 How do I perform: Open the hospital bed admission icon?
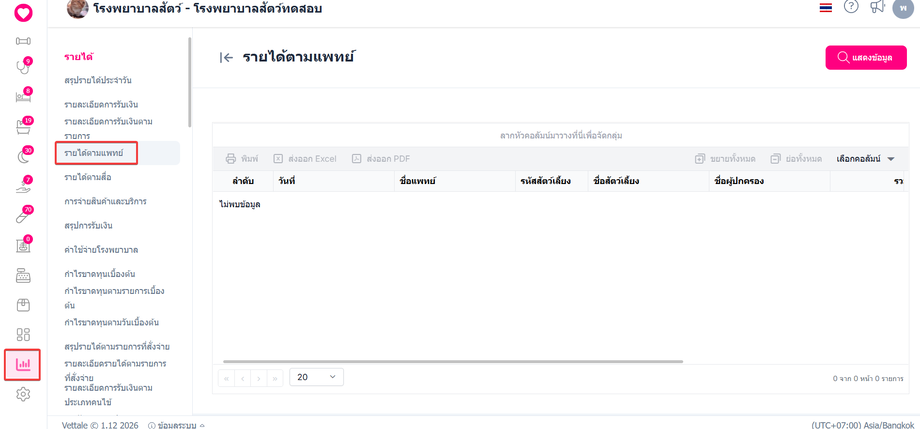23,96
